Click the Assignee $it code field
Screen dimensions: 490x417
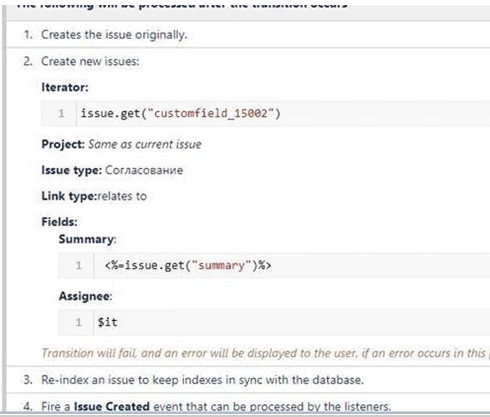click(274, 322)
